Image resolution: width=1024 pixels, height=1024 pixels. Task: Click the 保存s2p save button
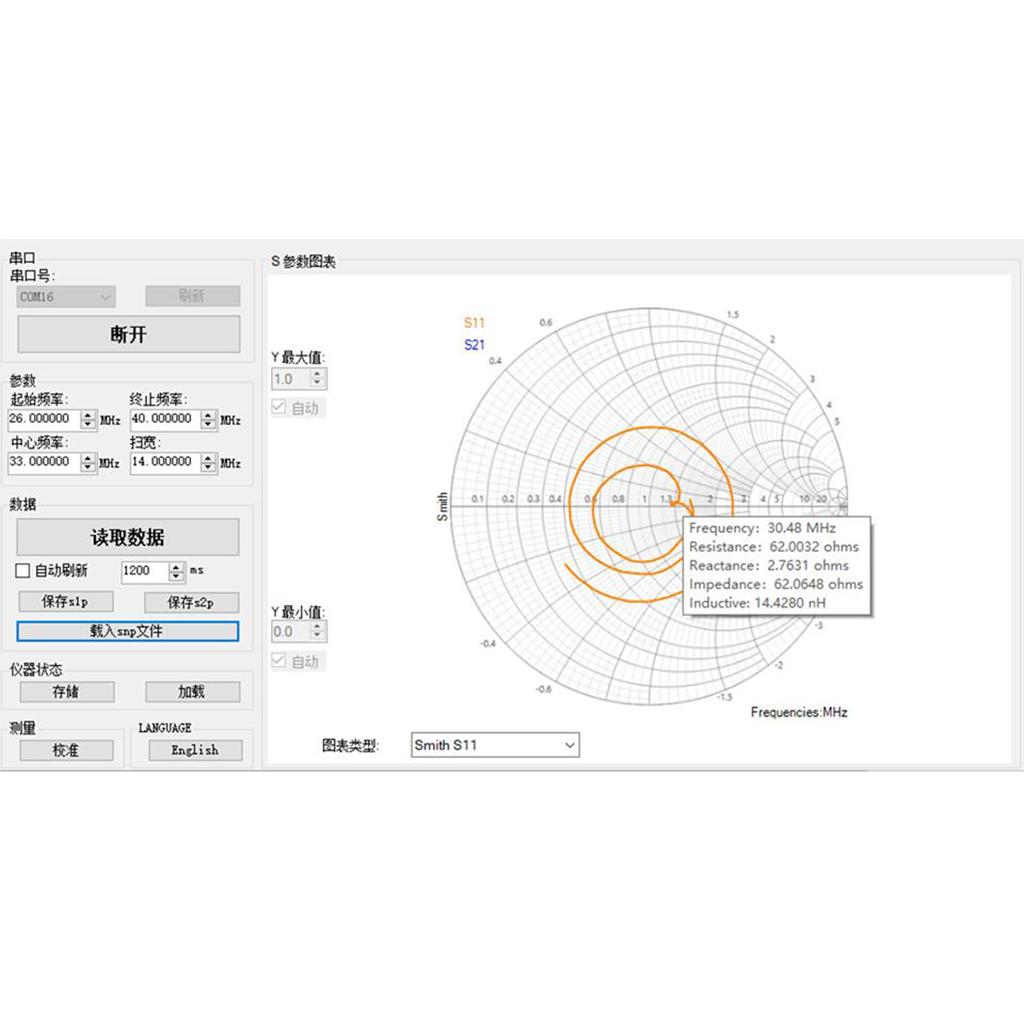coord(191,602)
